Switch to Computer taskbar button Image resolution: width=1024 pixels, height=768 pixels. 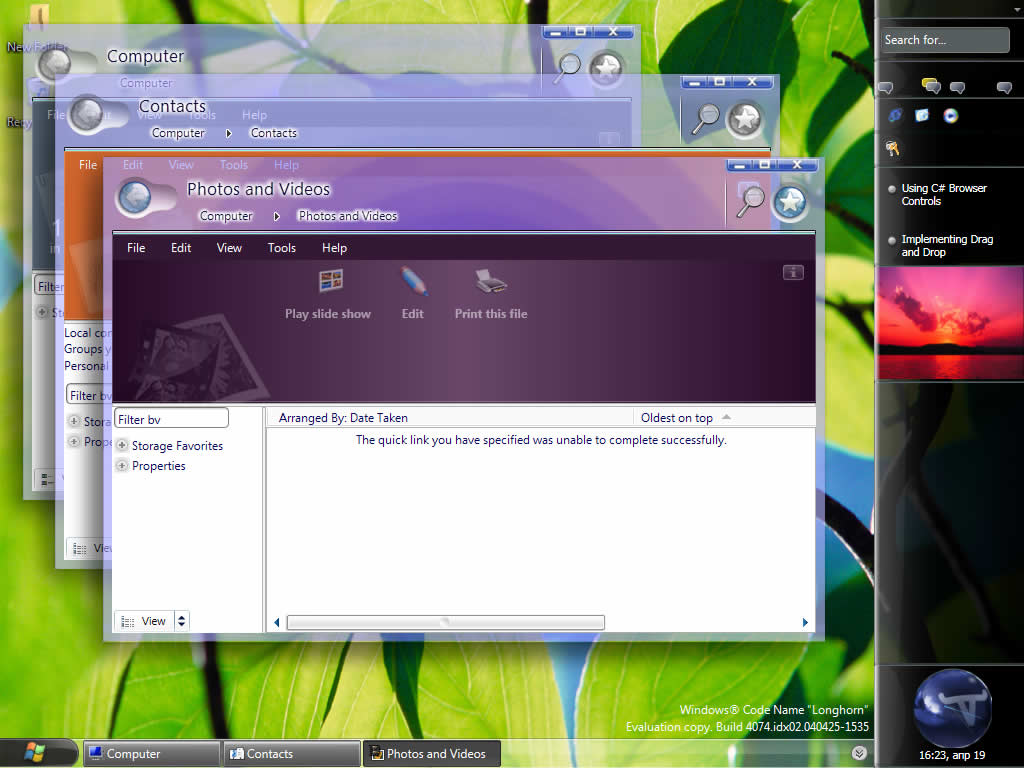pyautogui.click(x=152, y=754)
